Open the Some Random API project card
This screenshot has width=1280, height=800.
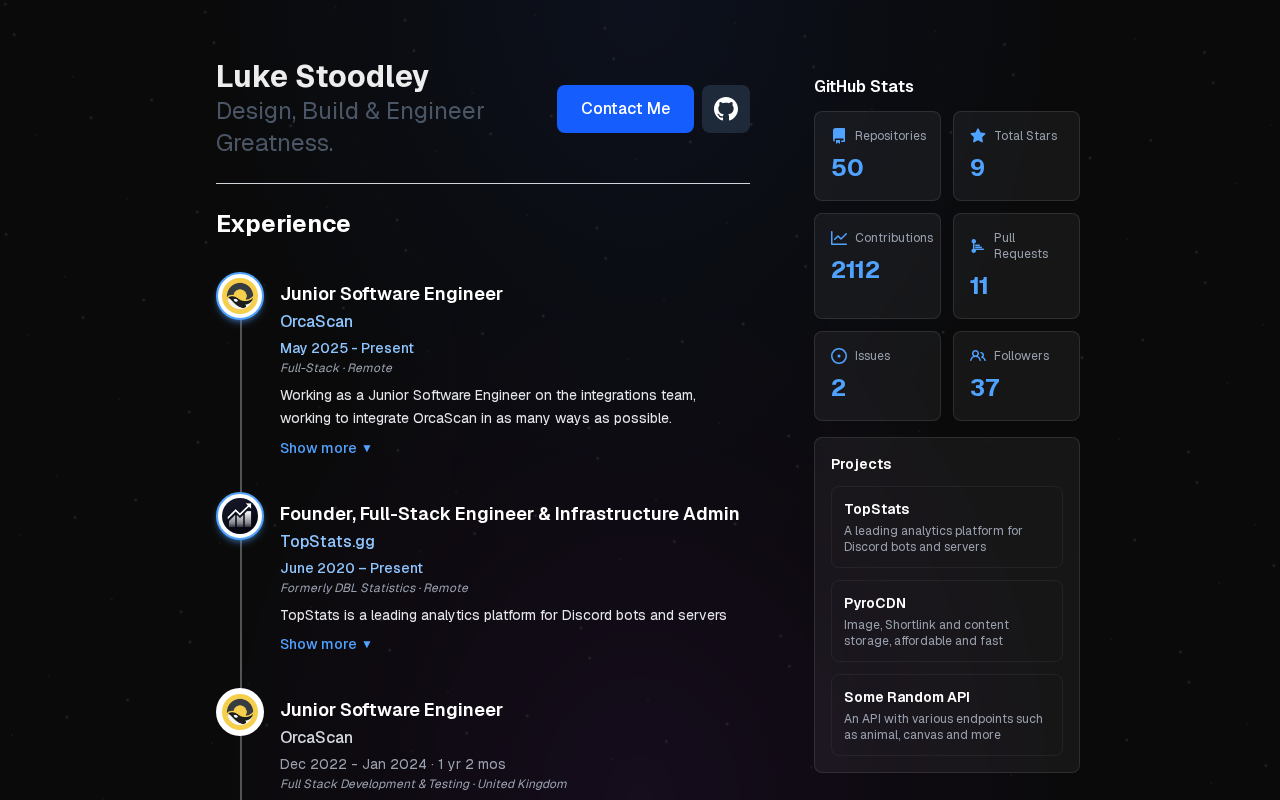(x=946, y=715)
